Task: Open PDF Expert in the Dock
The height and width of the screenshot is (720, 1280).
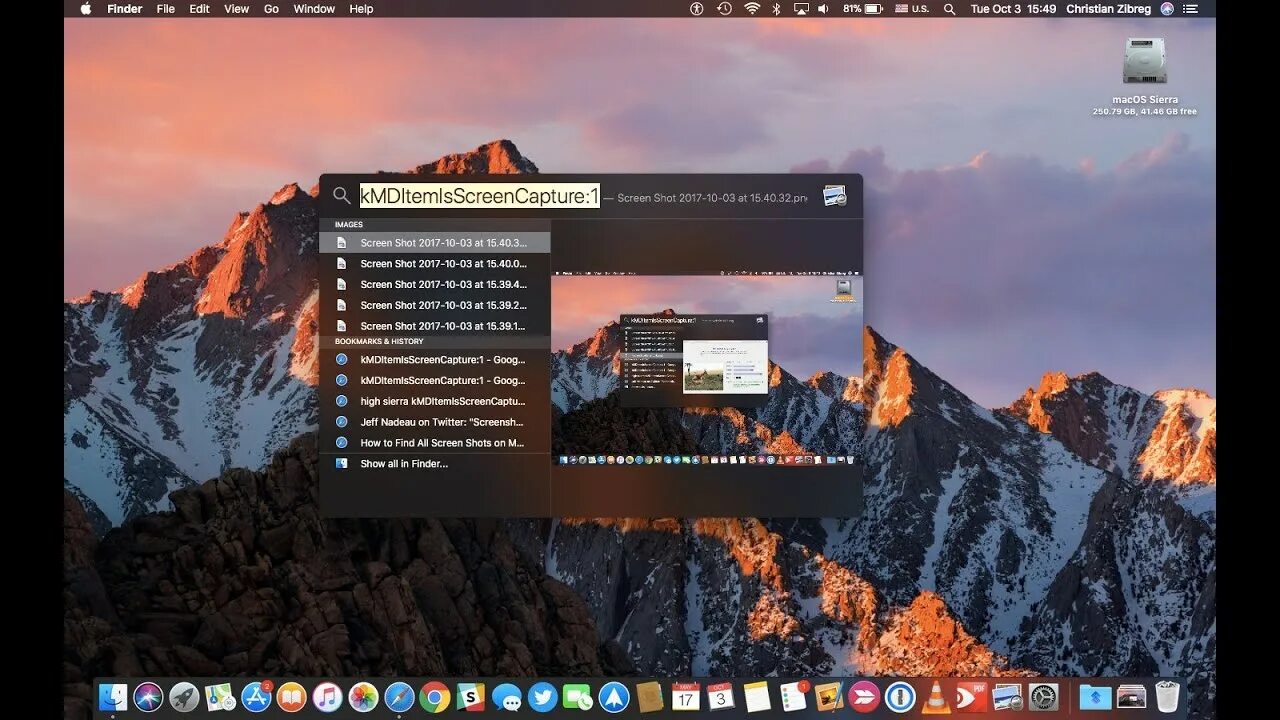Action: [x=972, y=697]
